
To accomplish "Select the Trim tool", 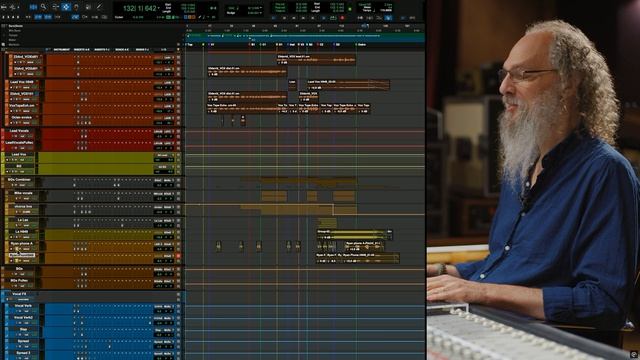I will (55, 7).
